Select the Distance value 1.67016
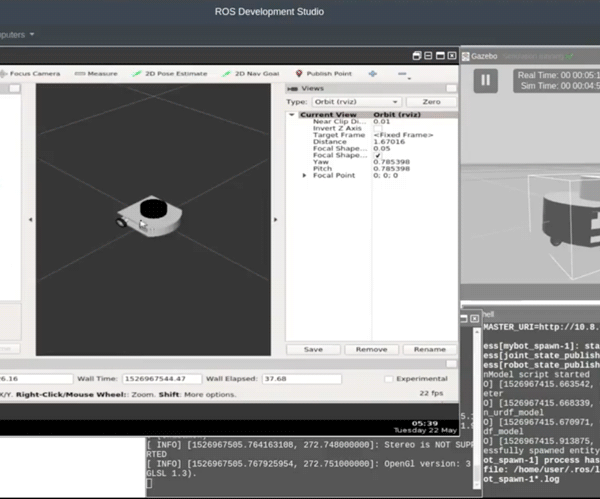This screenshot has width=600, height=499. pyautogui.click(x=389, y=142)
